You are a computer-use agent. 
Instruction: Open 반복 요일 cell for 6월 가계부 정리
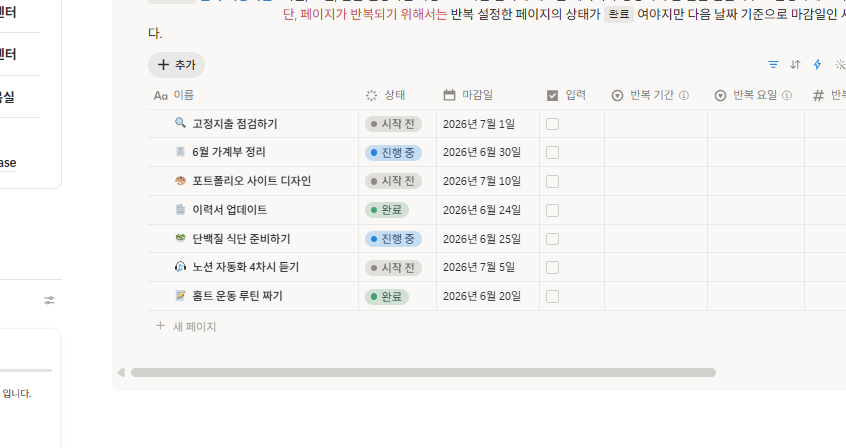(x=756, y=153)
